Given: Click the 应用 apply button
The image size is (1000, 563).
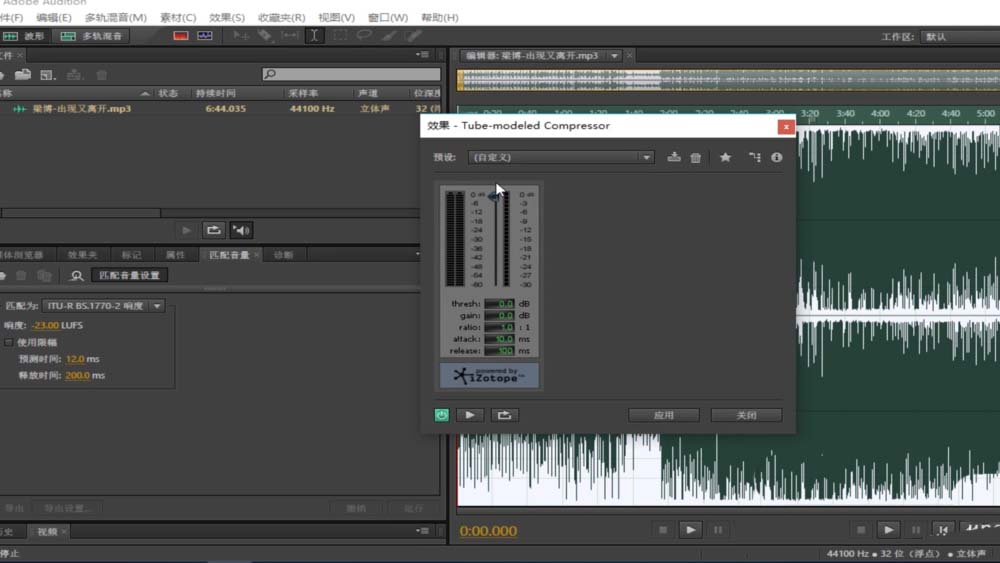Looking at the screenshot, I should [664, 415].
